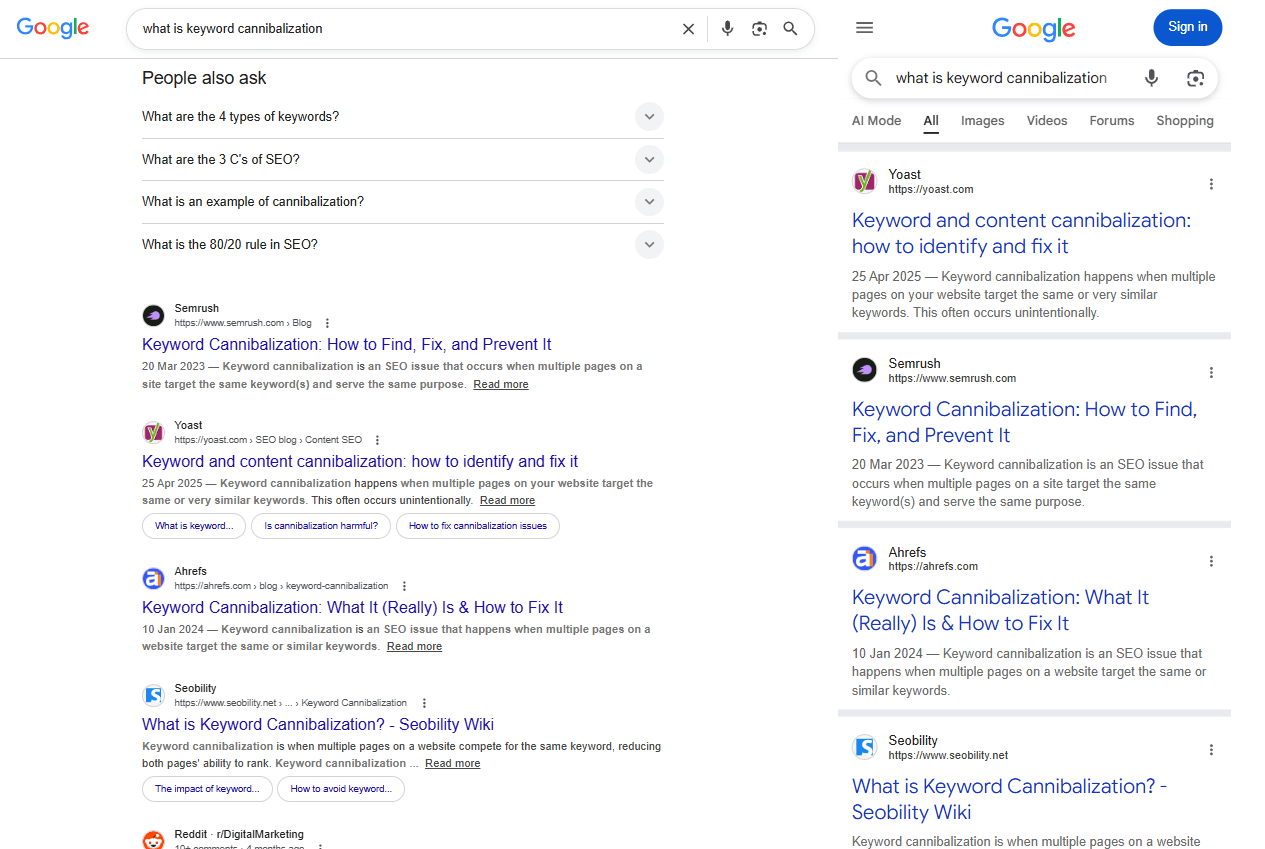Screen dimensions: 1265x849
Task: Open desktop Yoast "Keyword and content cannibalization" title
Action: (x=360, y=461)
